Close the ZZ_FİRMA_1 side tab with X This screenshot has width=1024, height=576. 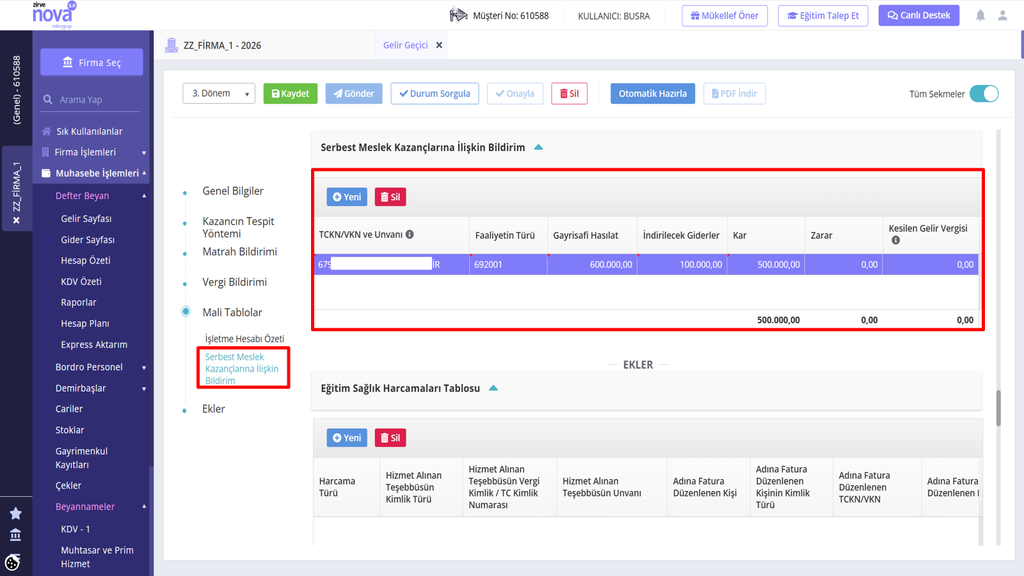click(x=16, y=220)
